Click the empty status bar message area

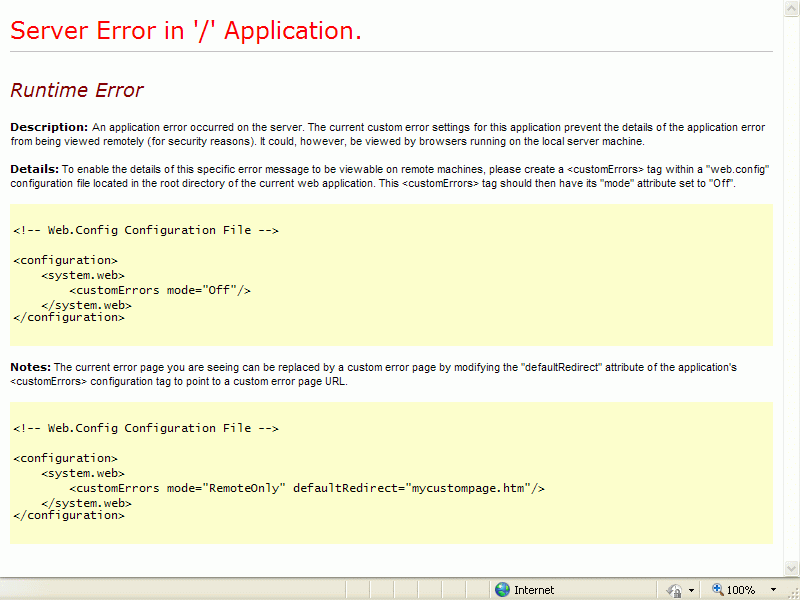coord(240,590)
